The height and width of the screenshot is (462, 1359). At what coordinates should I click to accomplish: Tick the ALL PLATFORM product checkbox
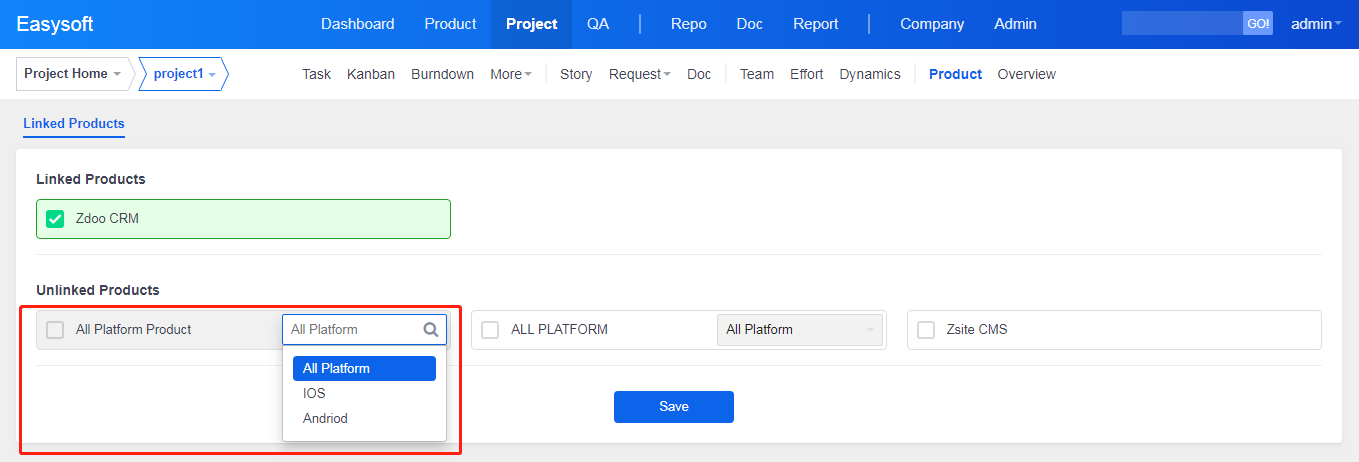(x=490, y=329)
